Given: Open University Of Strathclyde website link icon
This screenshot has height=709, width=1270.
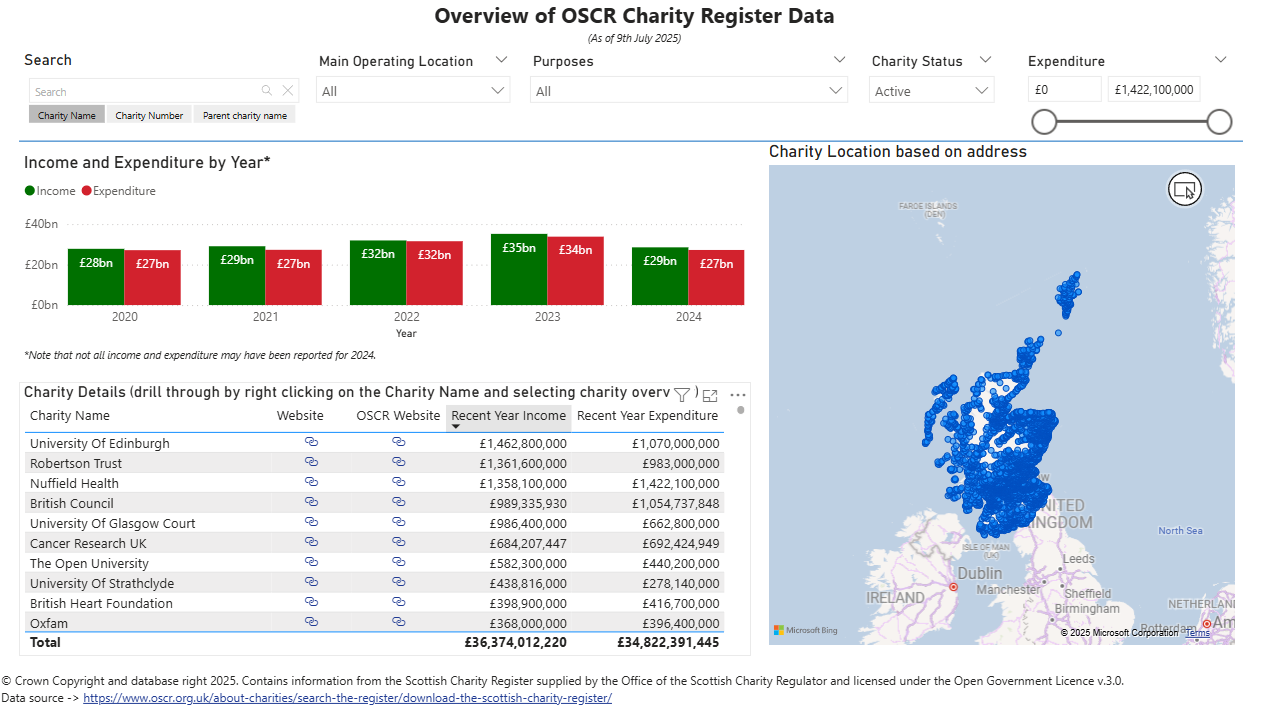Looking at the screenshot, I should tap(311, 581).
